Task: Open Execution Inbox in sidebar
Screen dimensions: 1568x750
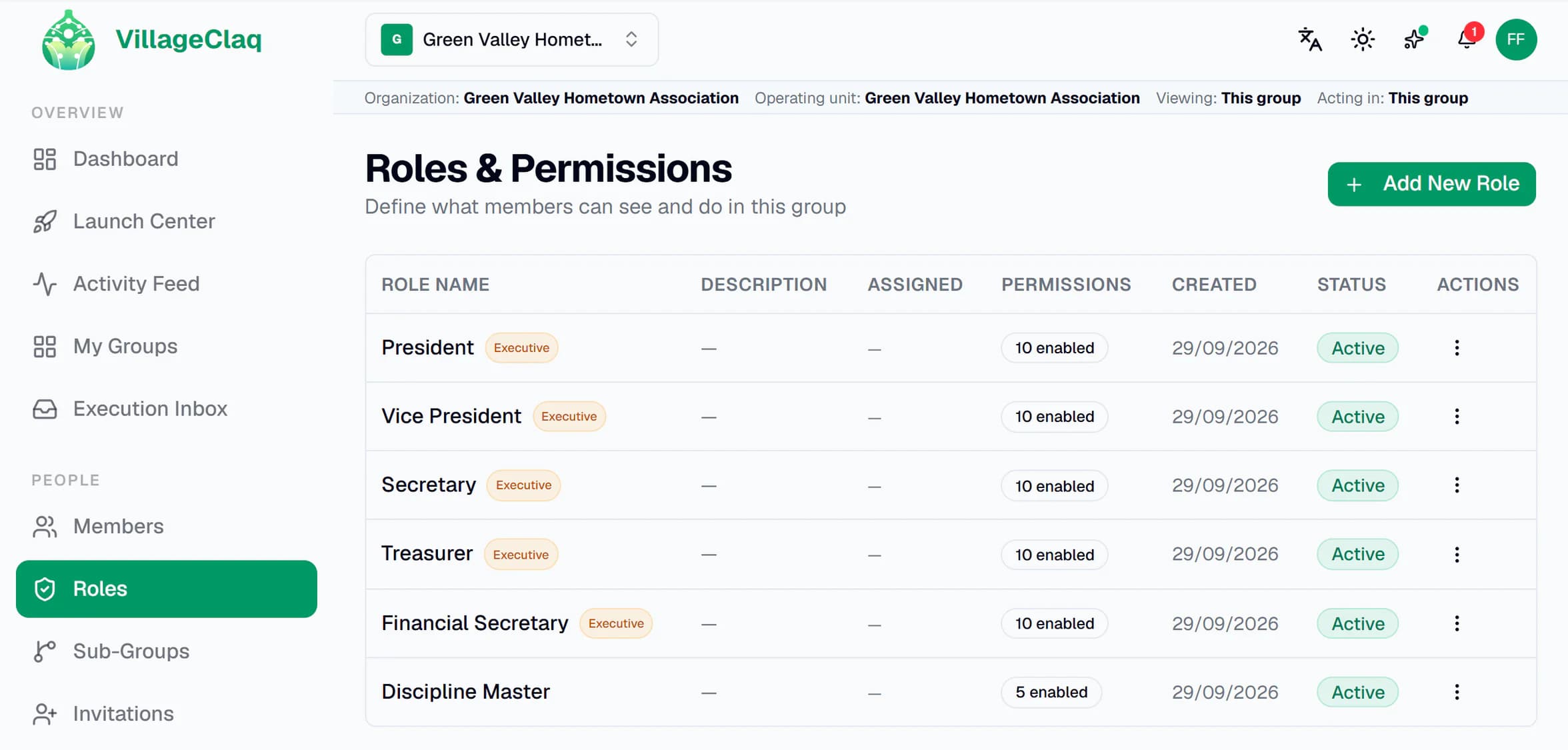Action: point(167,409)
